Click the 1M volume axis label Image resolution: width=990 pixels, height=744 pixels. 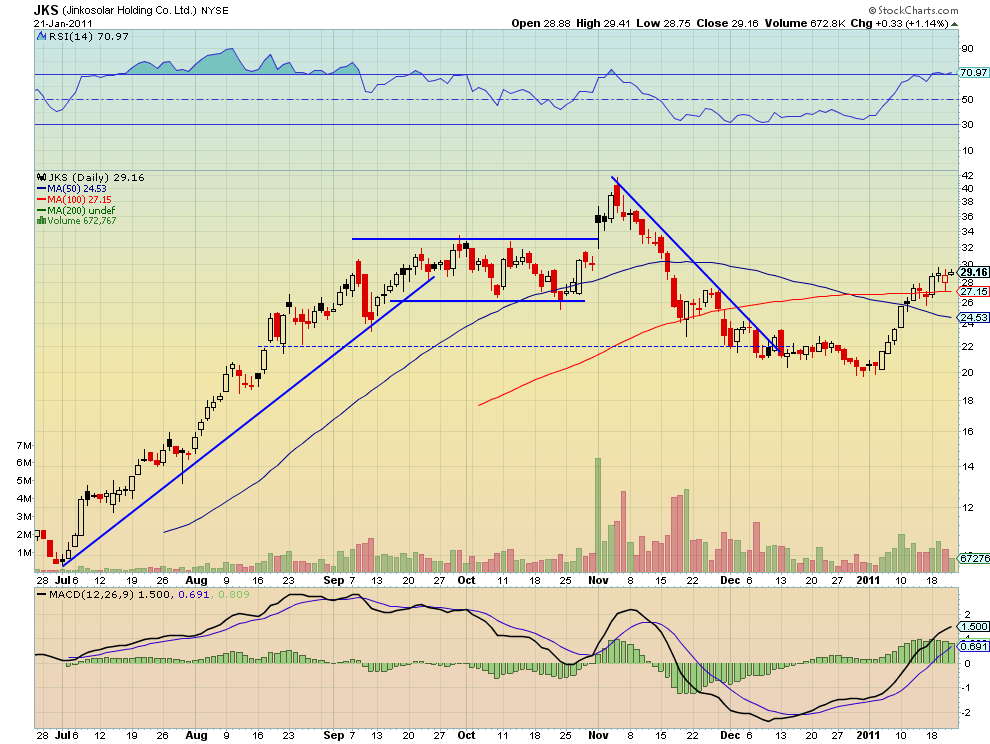24,553
